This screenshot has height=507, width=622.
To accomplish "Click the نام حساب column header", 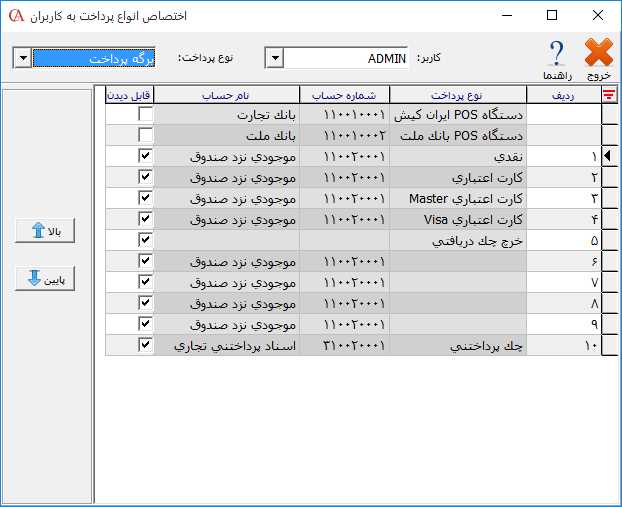I will 227,94.
